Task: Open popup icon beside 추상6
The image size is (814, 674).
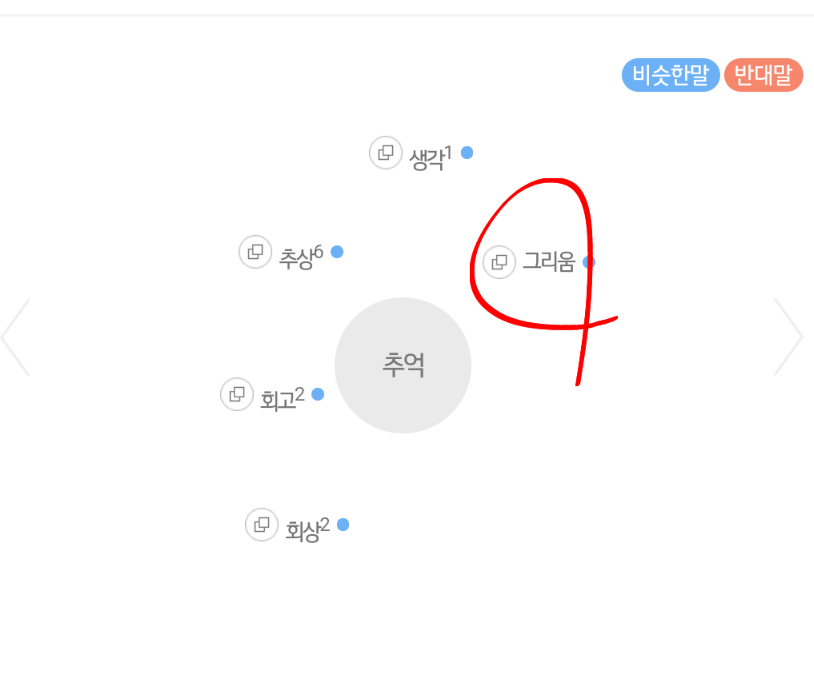Action: point(255,252)
